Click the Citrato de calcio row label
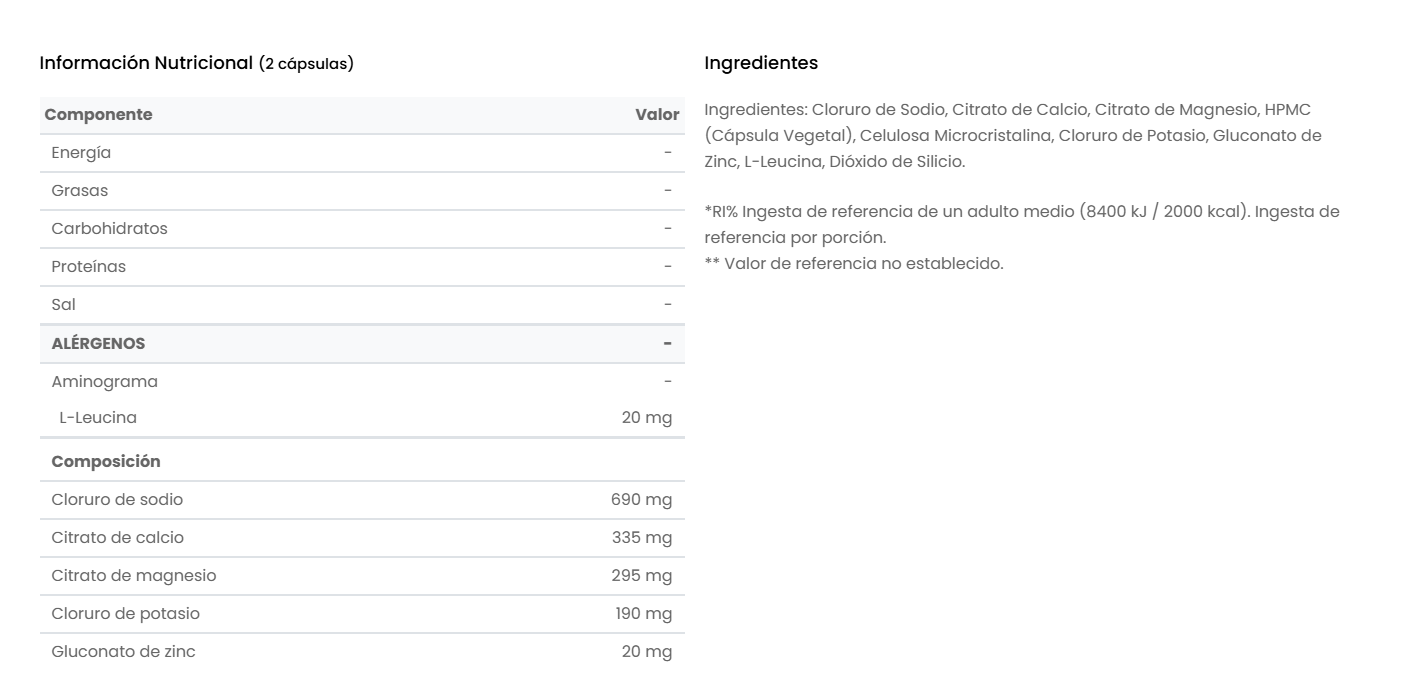This screenshot has height=684, width=1414. [x=117, y=537]
